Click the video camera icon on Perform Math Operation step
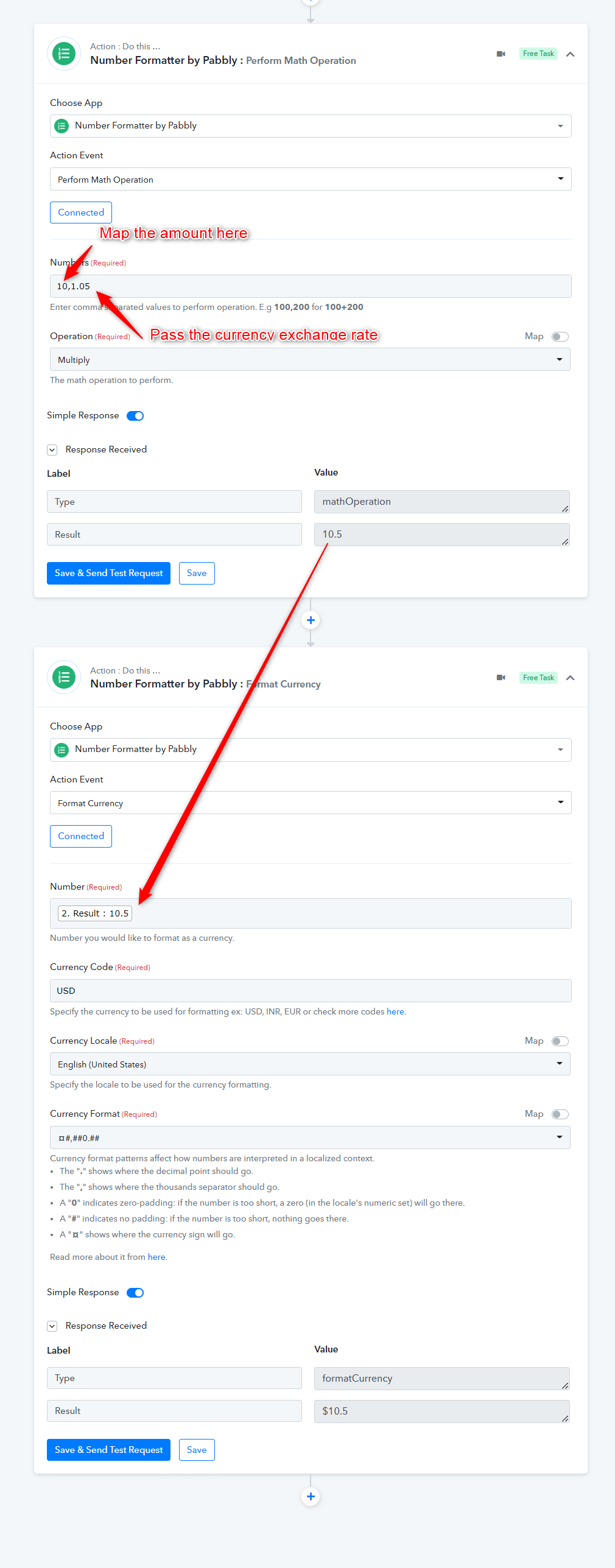Image resolution: width=615 pixels, height=1568 pixels. click(x=501, y=54)
